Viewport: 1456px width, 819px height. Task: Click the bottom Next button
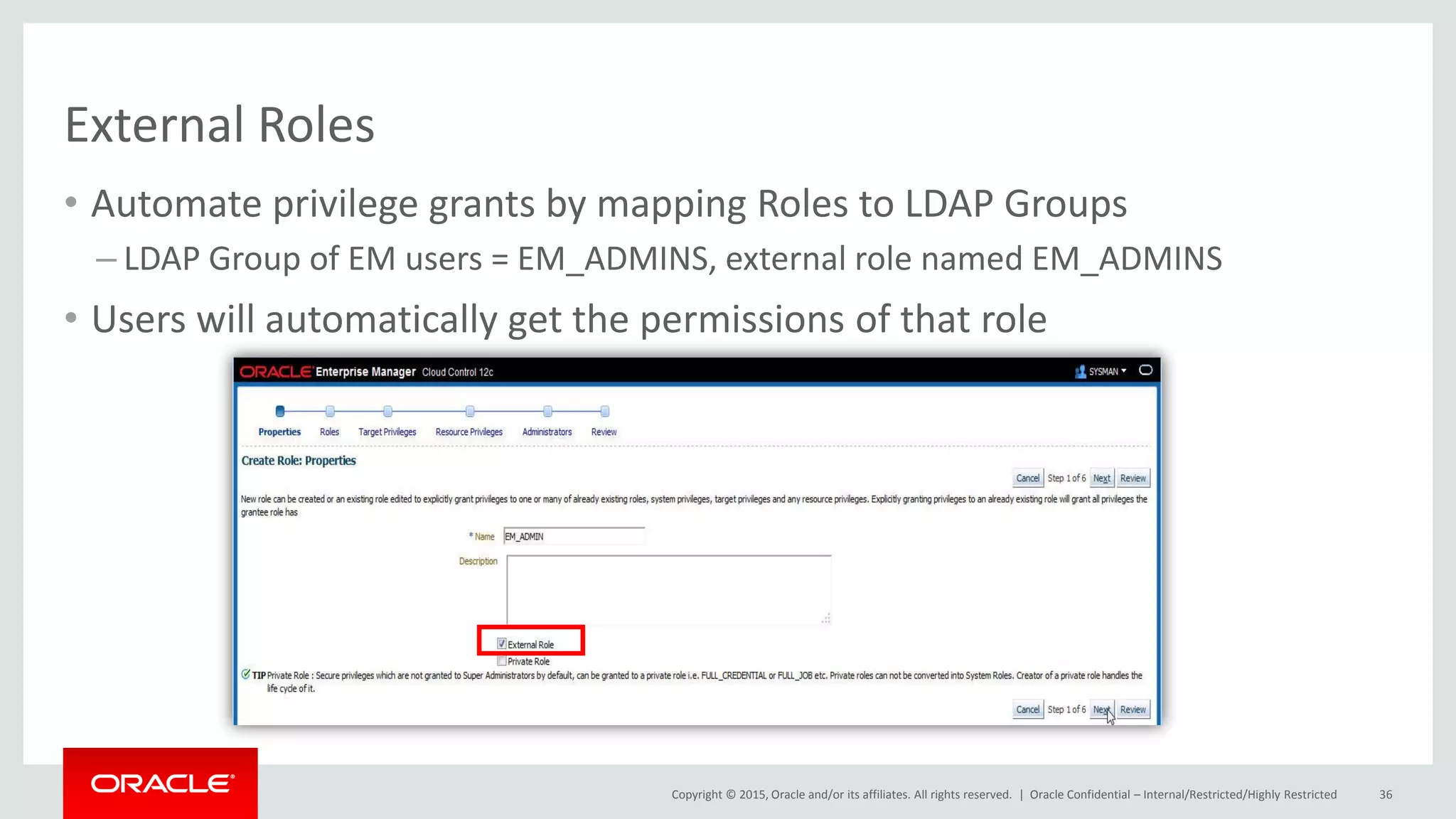1102,710
